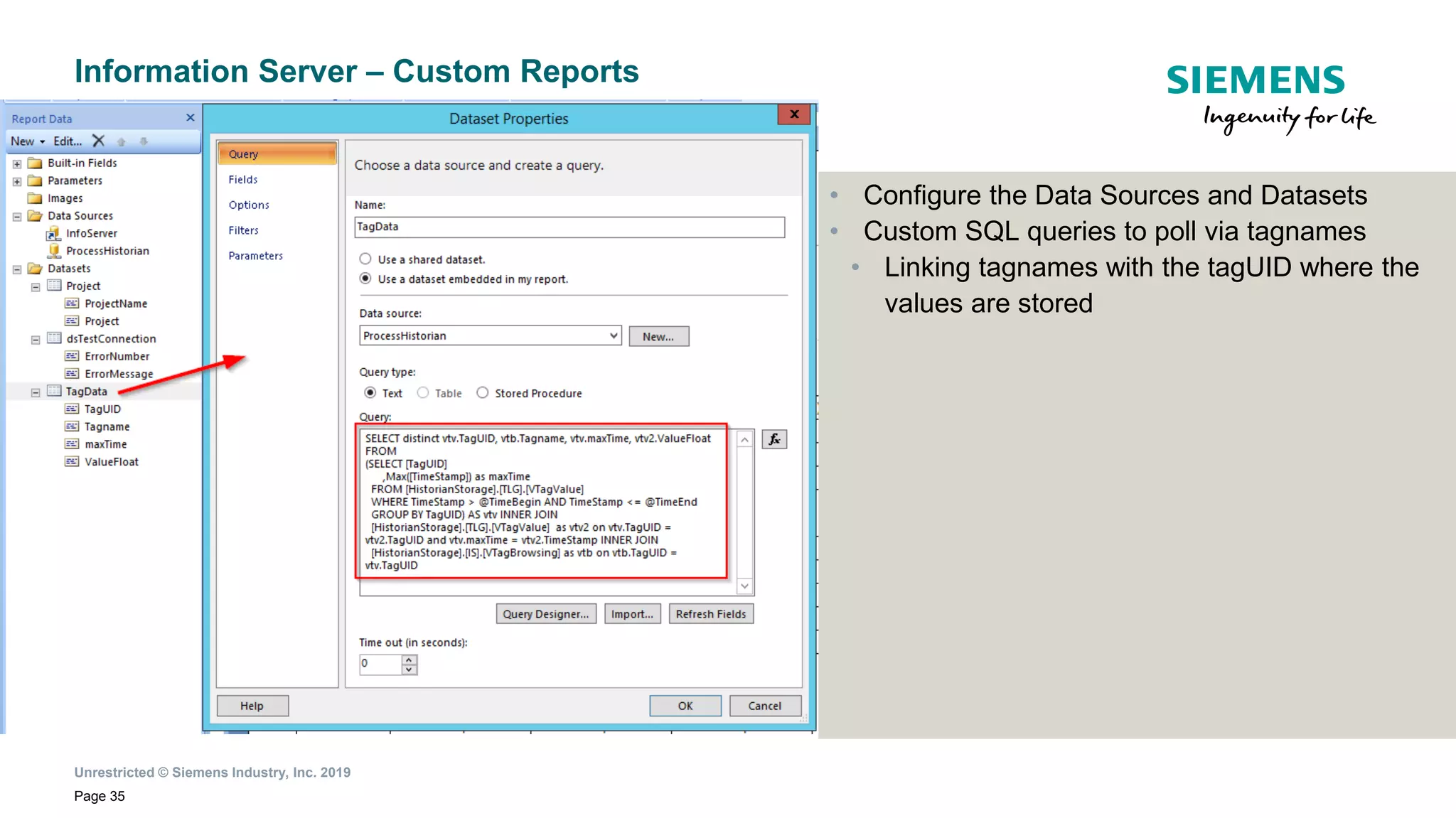
Task: Expand the Parameters tree node
Action: (17, 181)
